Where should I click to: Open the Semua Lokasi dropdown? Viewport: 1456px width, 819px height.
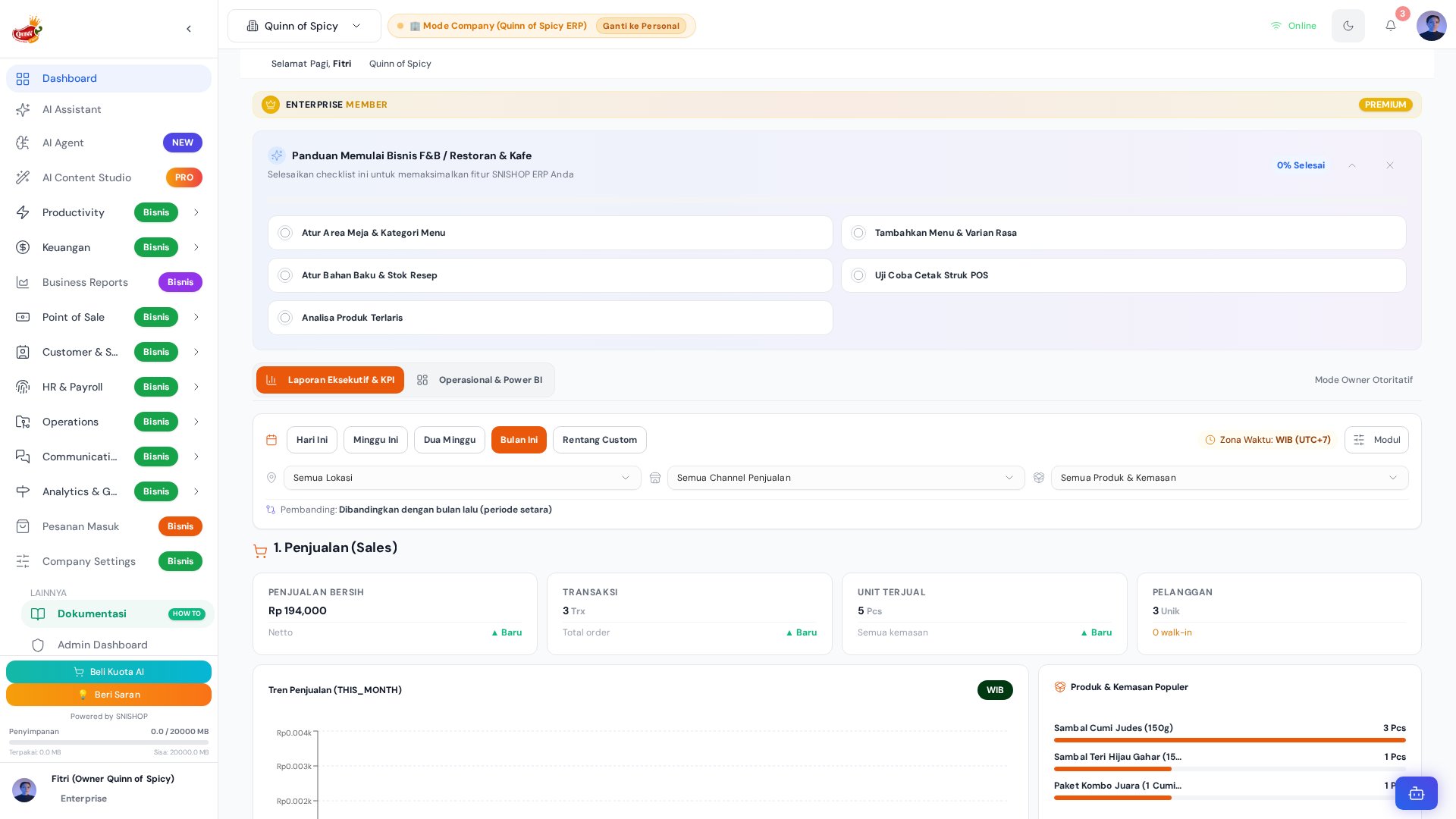(x=462, y=478)
